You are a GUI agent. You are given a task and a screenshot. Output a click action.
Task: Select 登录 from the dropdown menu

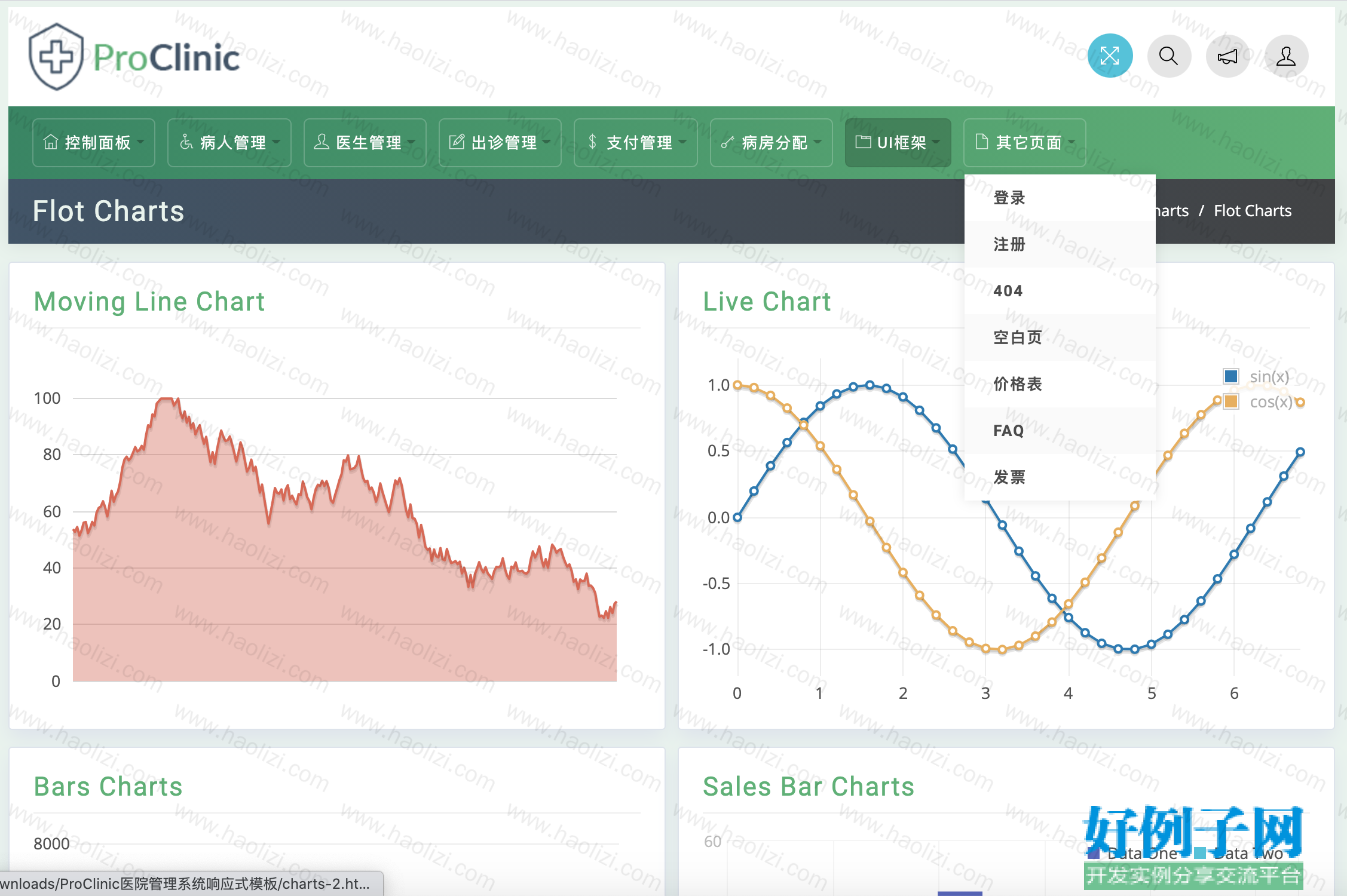1060,198
